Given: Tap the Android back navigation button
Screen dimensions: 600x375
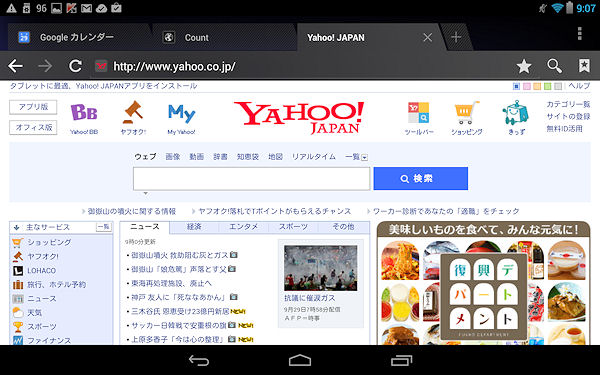Looking at the screenshot, I should [199, 360].
